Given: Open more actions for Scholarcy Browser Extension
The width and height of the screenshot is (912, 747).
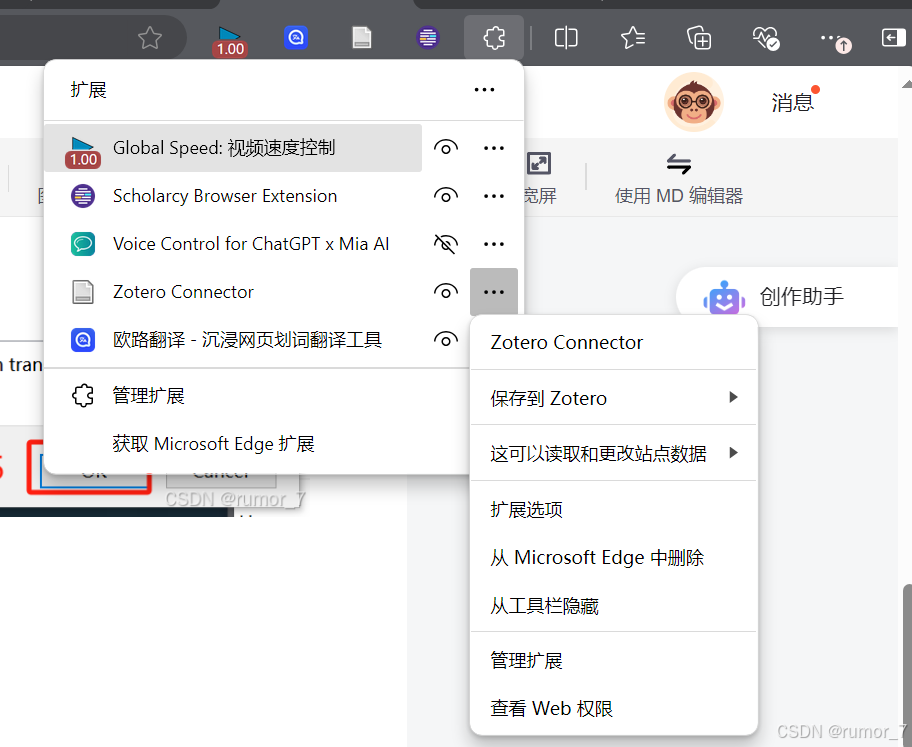Looking at the screenshot, I should (x=494, y=196).
